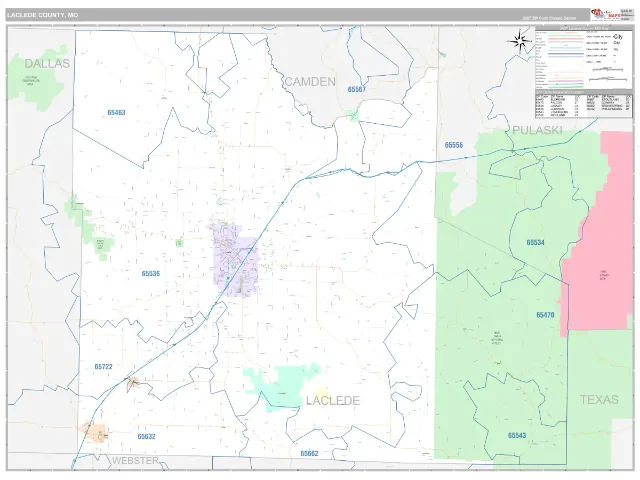Select ZIP code label 65534
Viewport: 640px width, 480px height.
536,242
